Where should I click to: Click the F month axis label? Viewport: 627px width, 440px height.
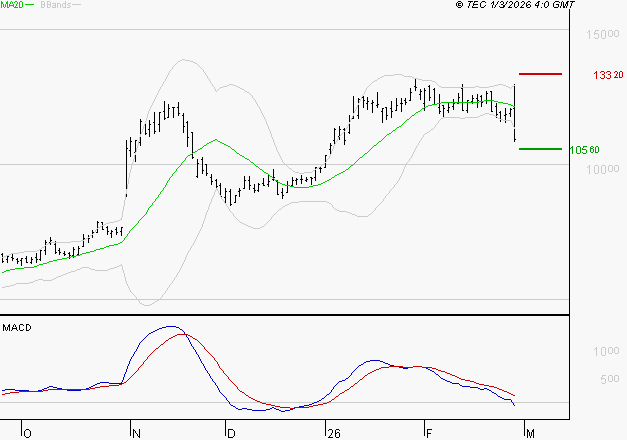(x=429, y=434)
